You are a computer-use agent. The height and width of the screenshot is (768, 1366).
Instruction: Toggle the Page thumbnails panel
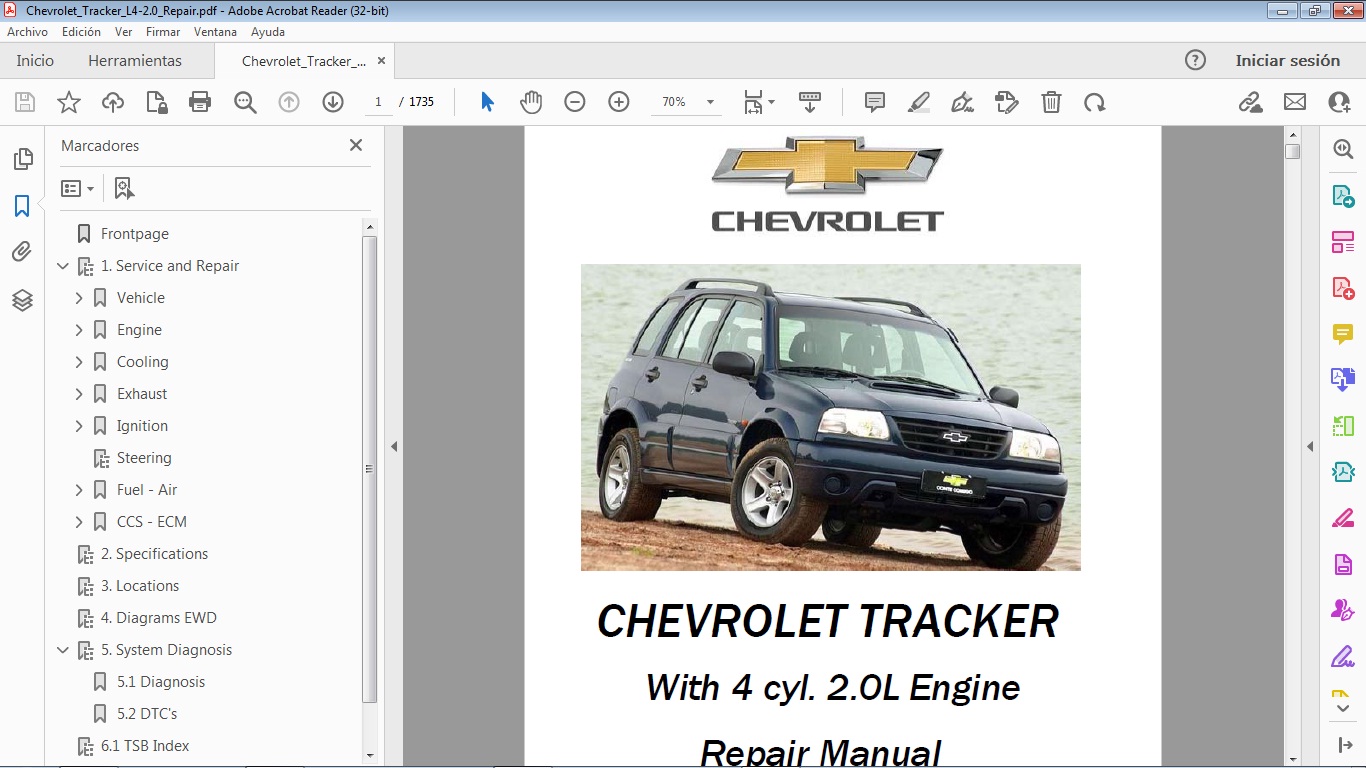click(x=22, y=159)
